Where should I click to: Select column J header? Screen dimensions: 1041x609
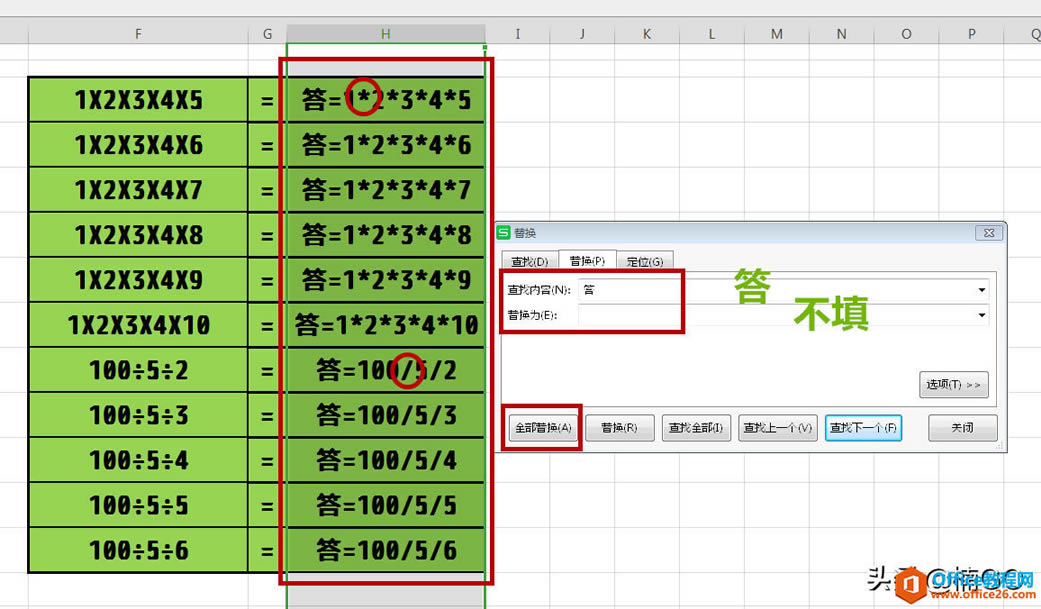582,34
